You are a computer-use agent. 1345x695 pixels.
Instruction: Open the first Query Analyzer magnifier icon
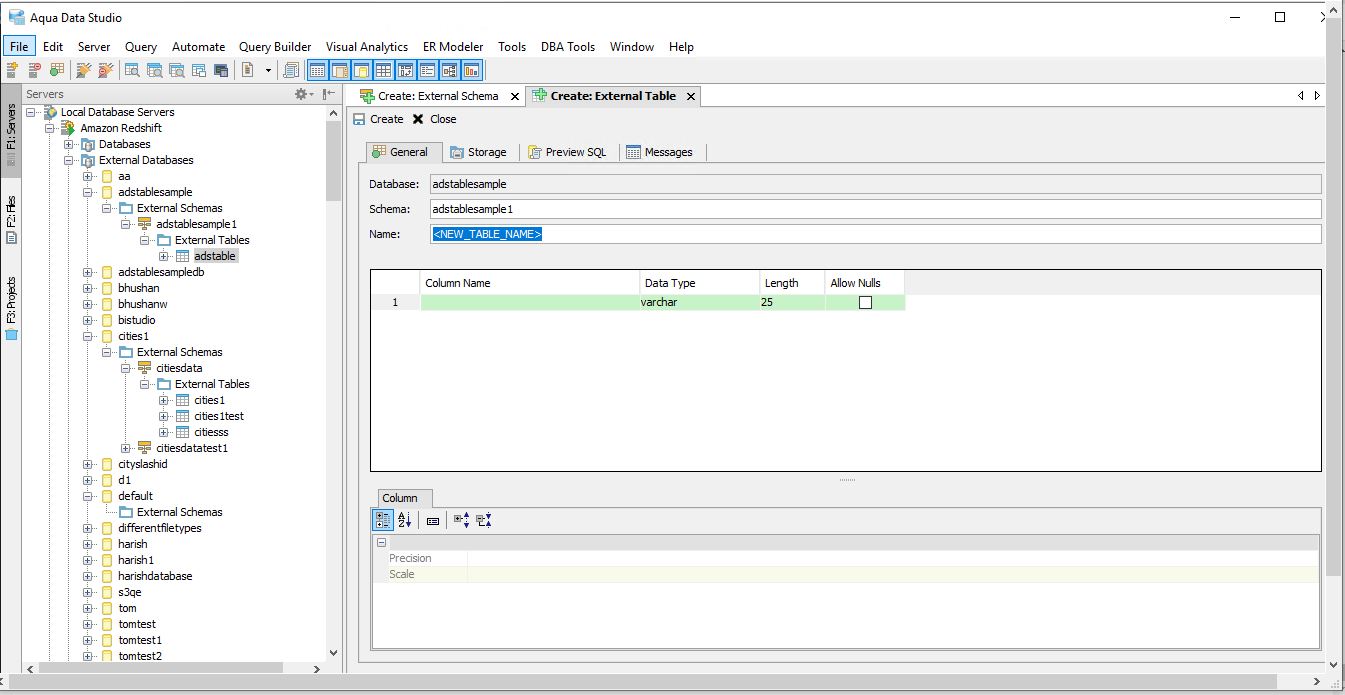132,70
